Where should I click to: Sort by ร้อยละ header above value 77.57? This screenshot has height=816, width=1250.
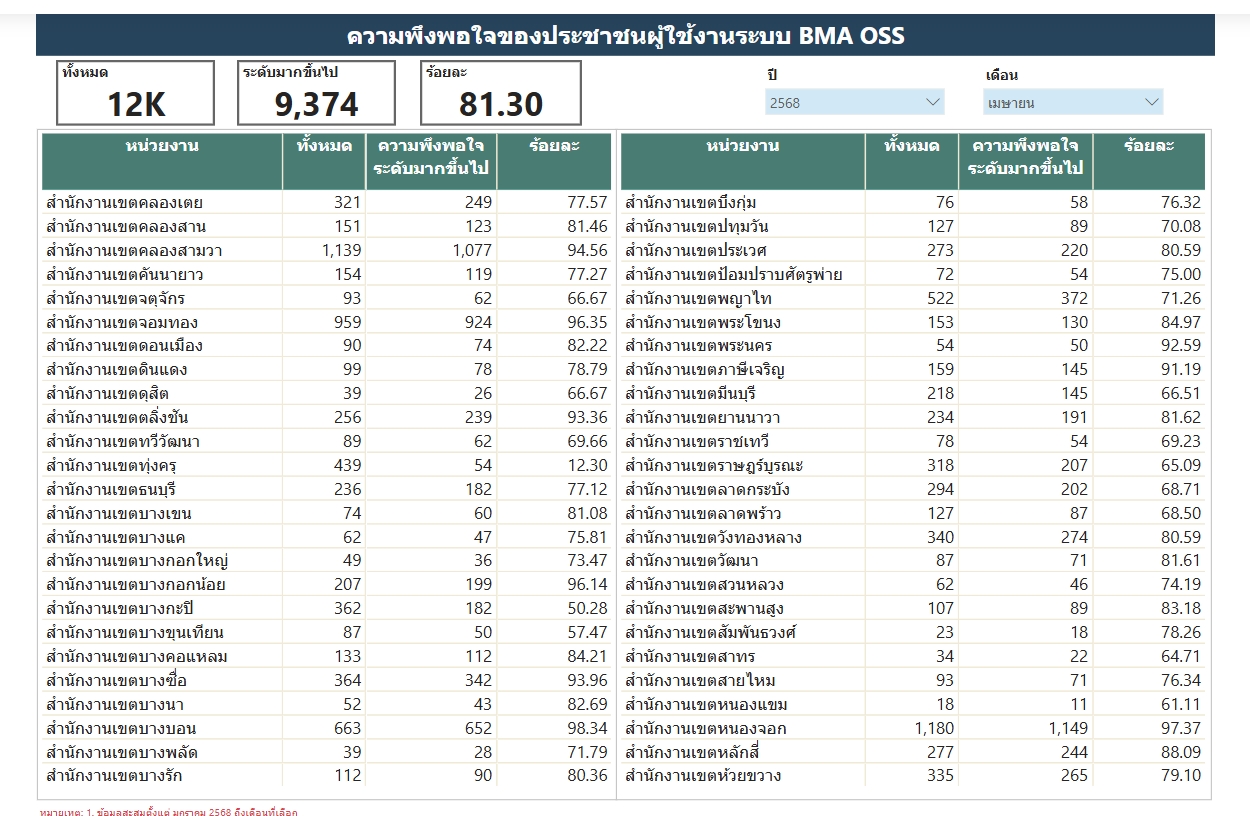pos(554,161)
